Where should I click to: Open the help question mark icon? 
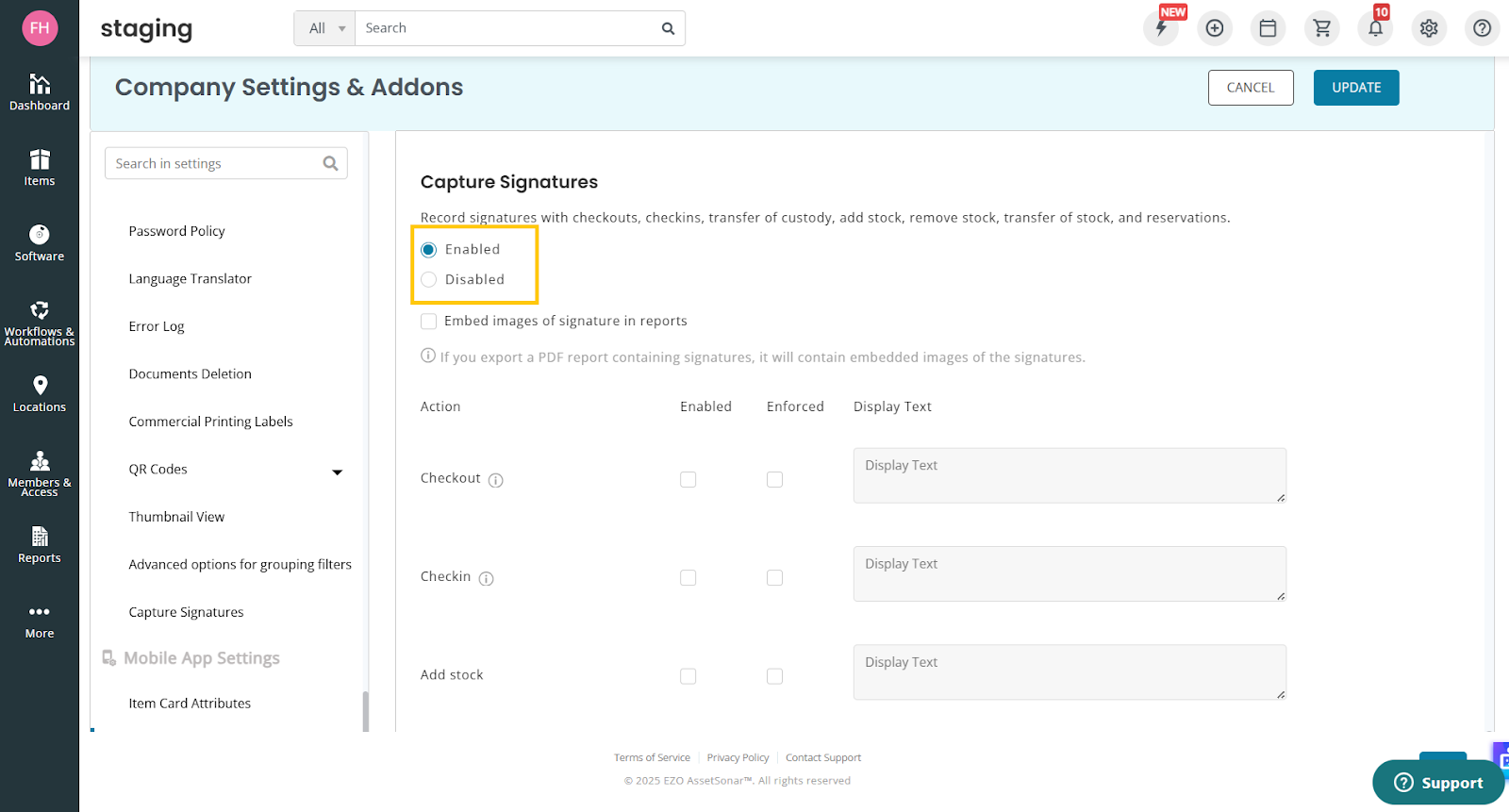tap(1483, 28)
